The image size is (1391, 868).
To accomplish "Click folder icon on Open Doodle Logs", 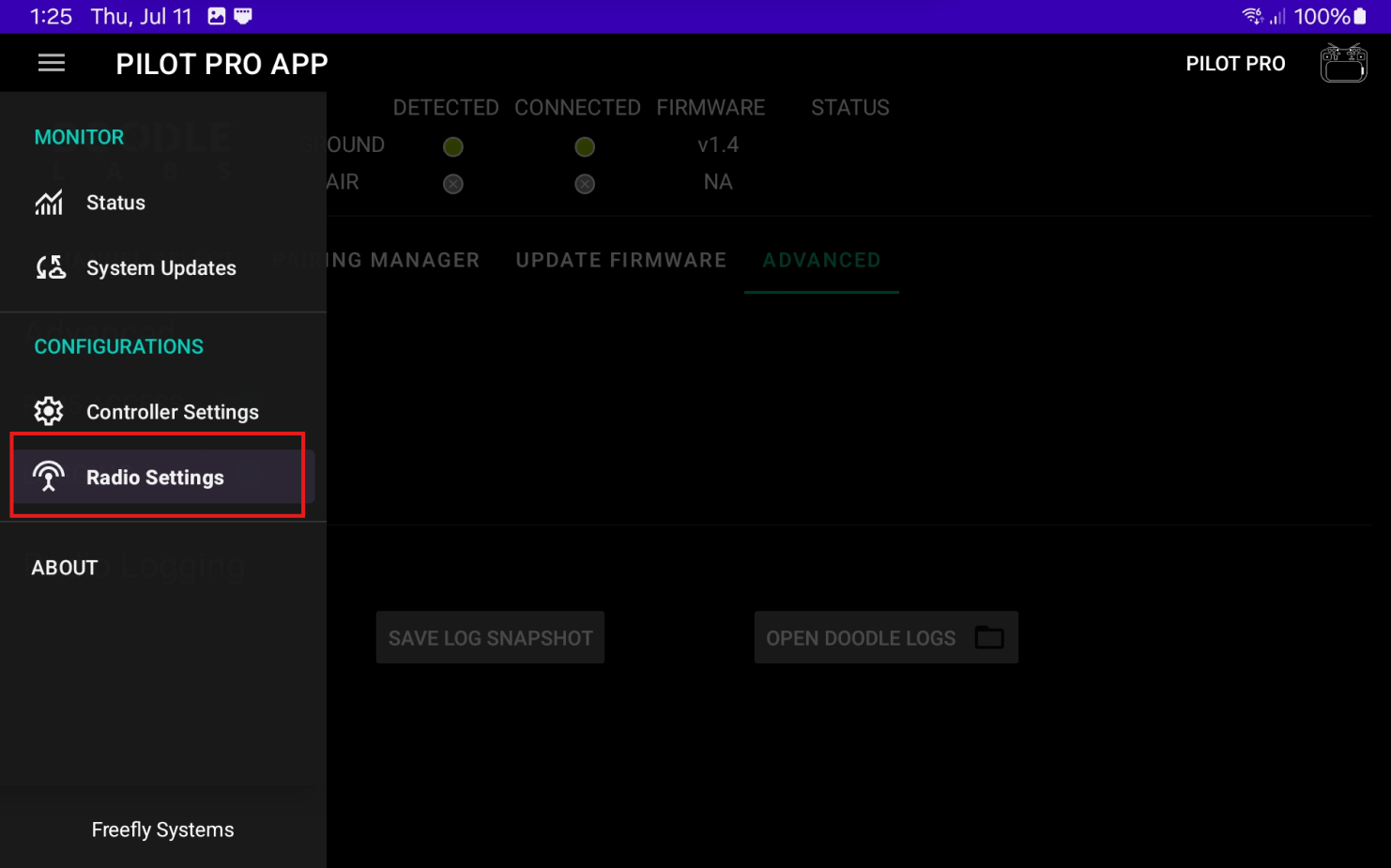I will (x=989, y=638).
